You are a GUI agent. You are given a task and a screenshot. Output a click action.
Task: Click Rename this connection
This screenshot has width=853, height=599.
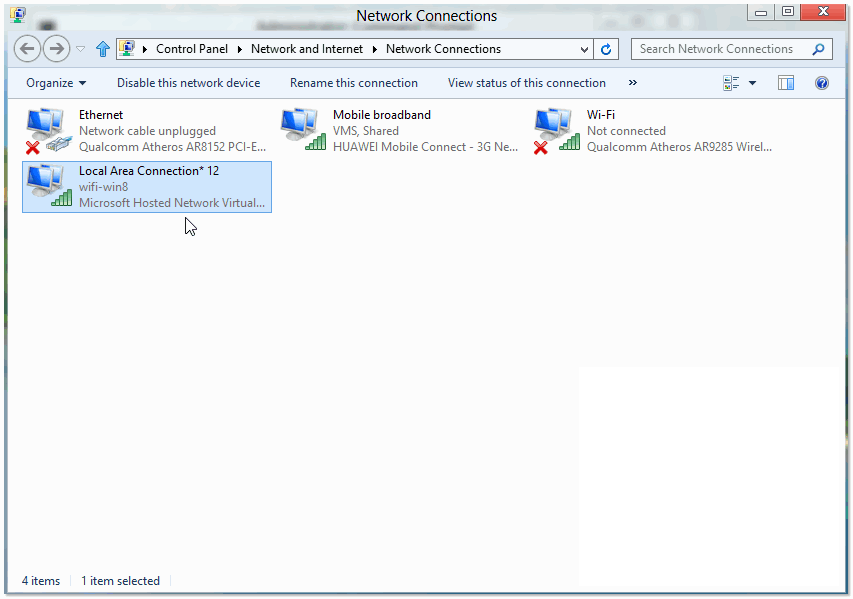(x=354, y=83)
